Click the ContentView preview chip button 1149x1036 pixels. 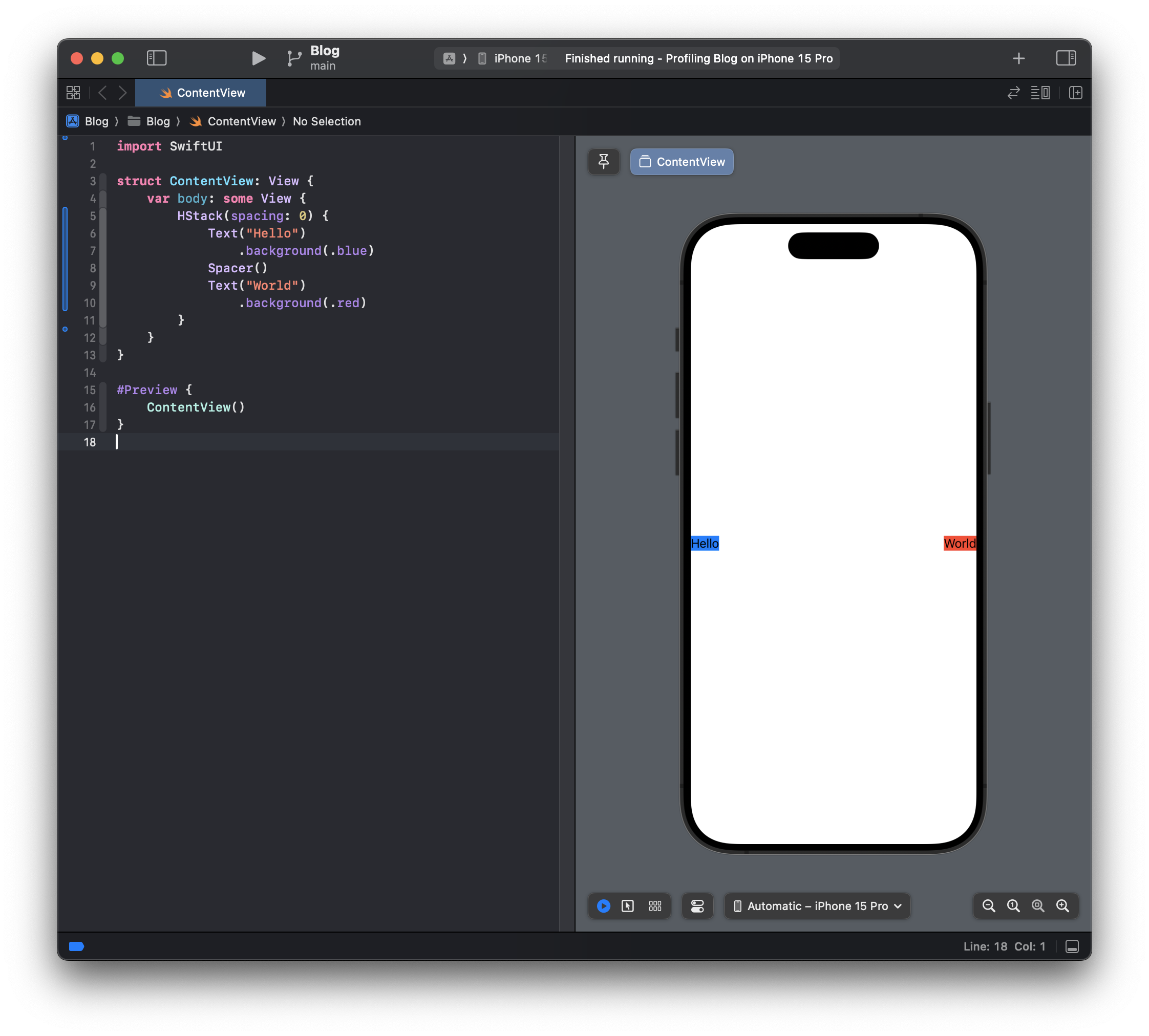coord(682,162)
